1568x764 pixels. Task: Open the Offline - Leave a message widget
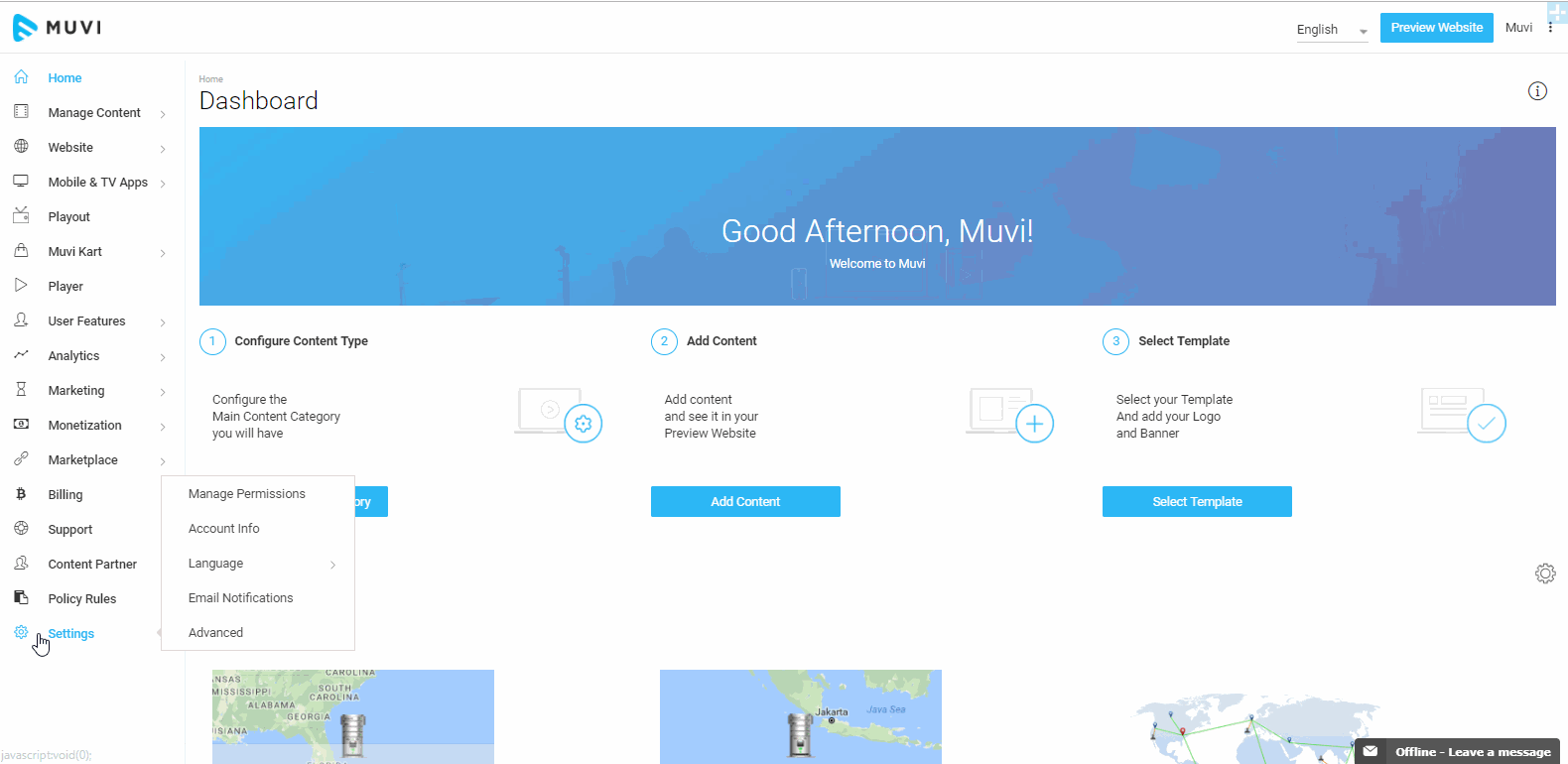pos(1457,751)
